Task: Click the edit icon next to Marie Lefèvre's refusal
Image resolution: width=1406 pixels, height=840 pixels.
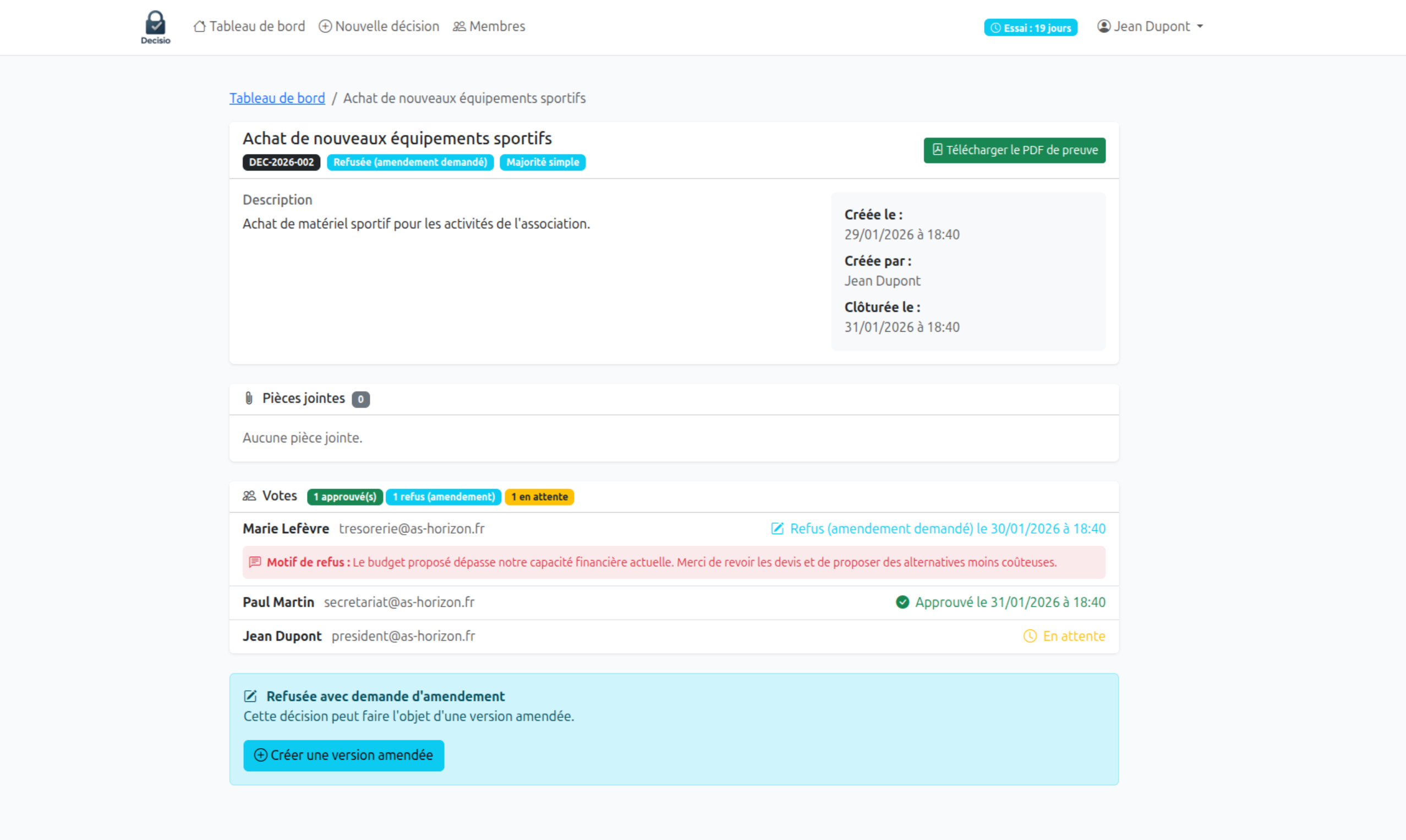Action: tap(778, 529)
